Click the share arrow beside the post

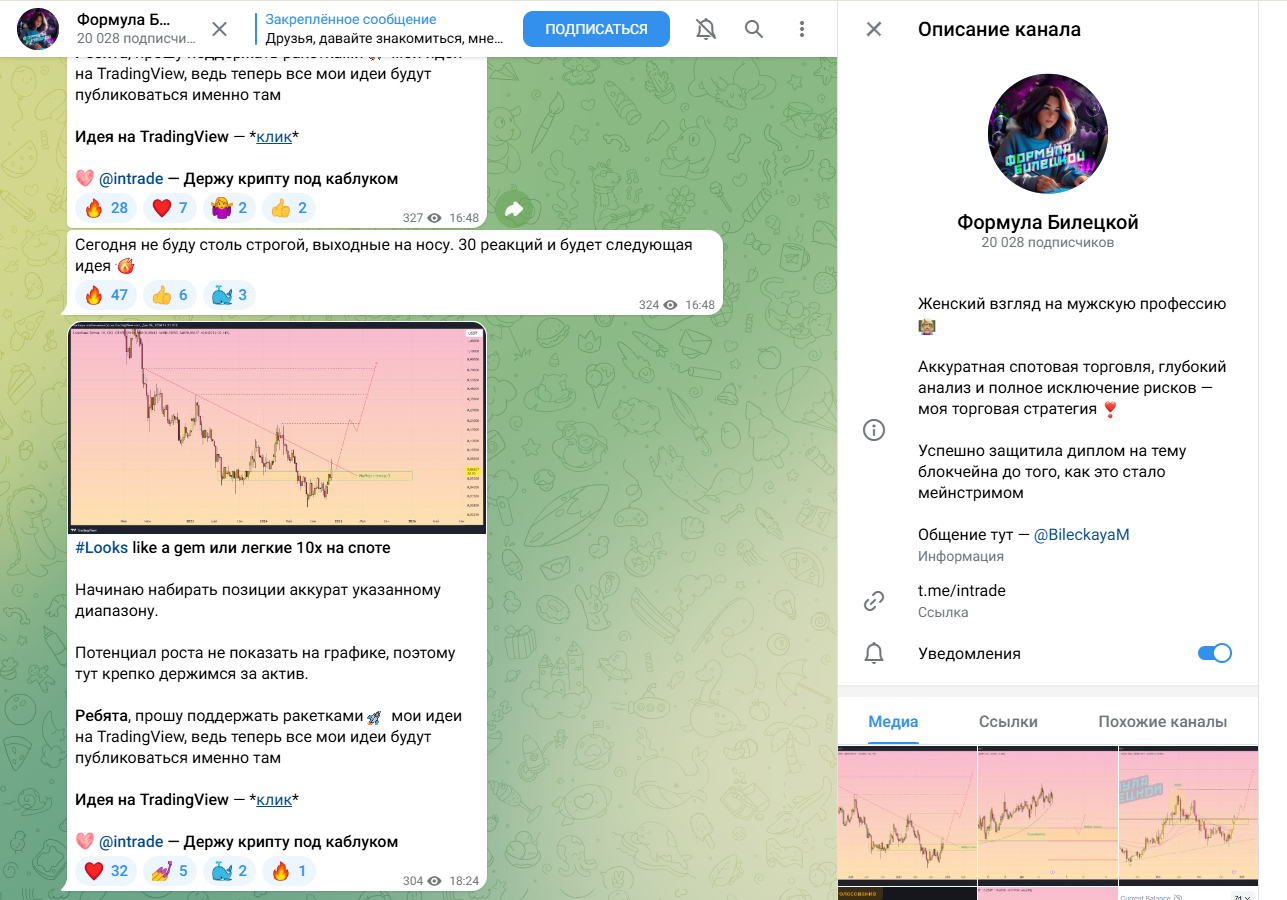click(514, 209)
